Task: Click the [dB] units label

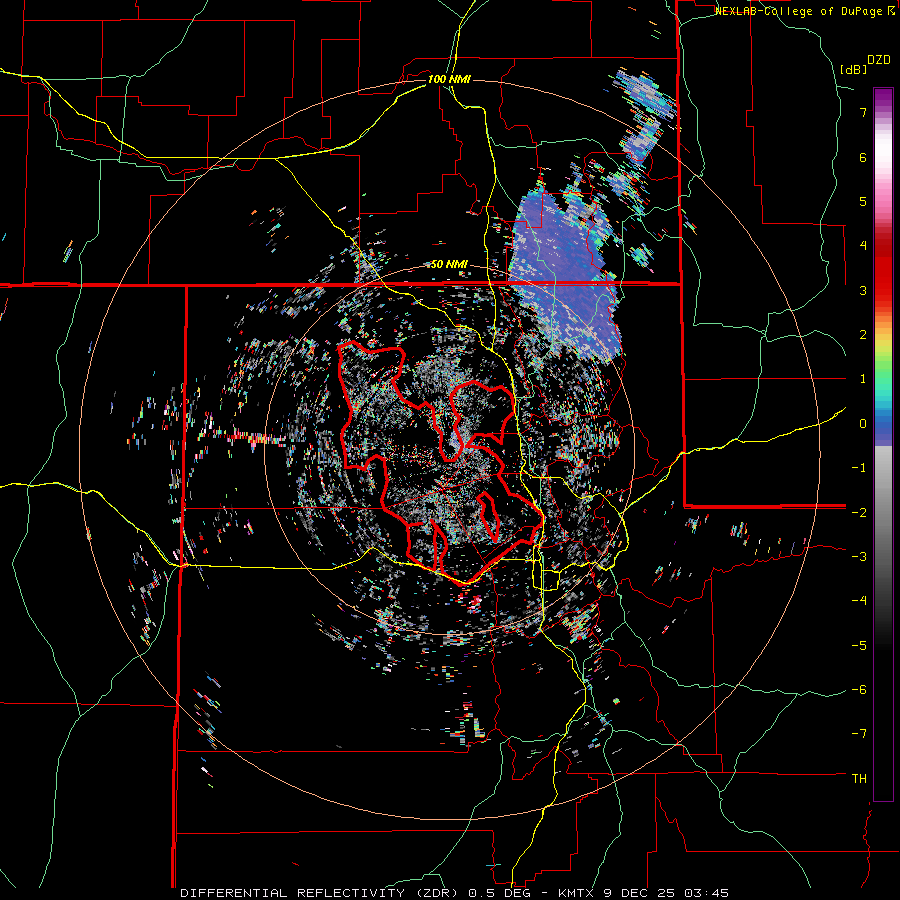Action: coord(854,69)
